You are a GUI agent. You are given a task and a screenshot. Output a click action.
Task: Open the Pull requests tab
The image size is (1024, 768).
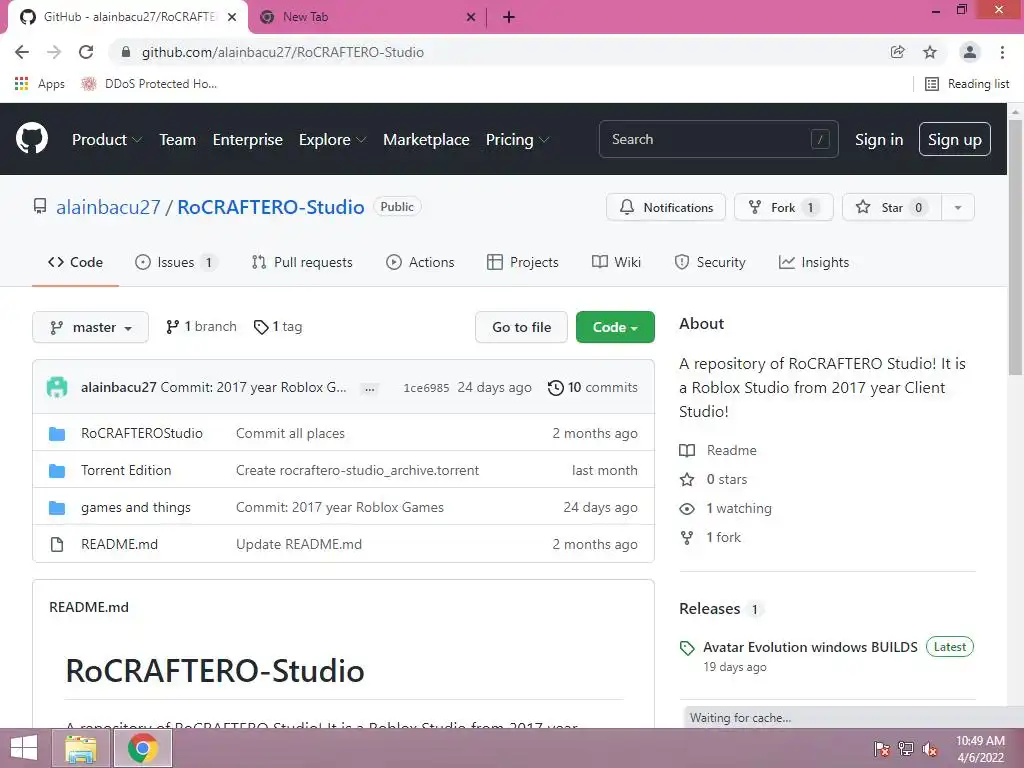coord(302,263)
